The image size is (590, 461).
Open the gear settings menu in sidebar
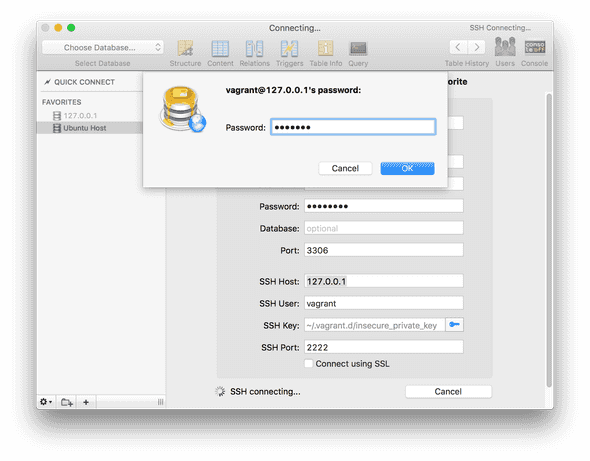click(x=46, y=402)
